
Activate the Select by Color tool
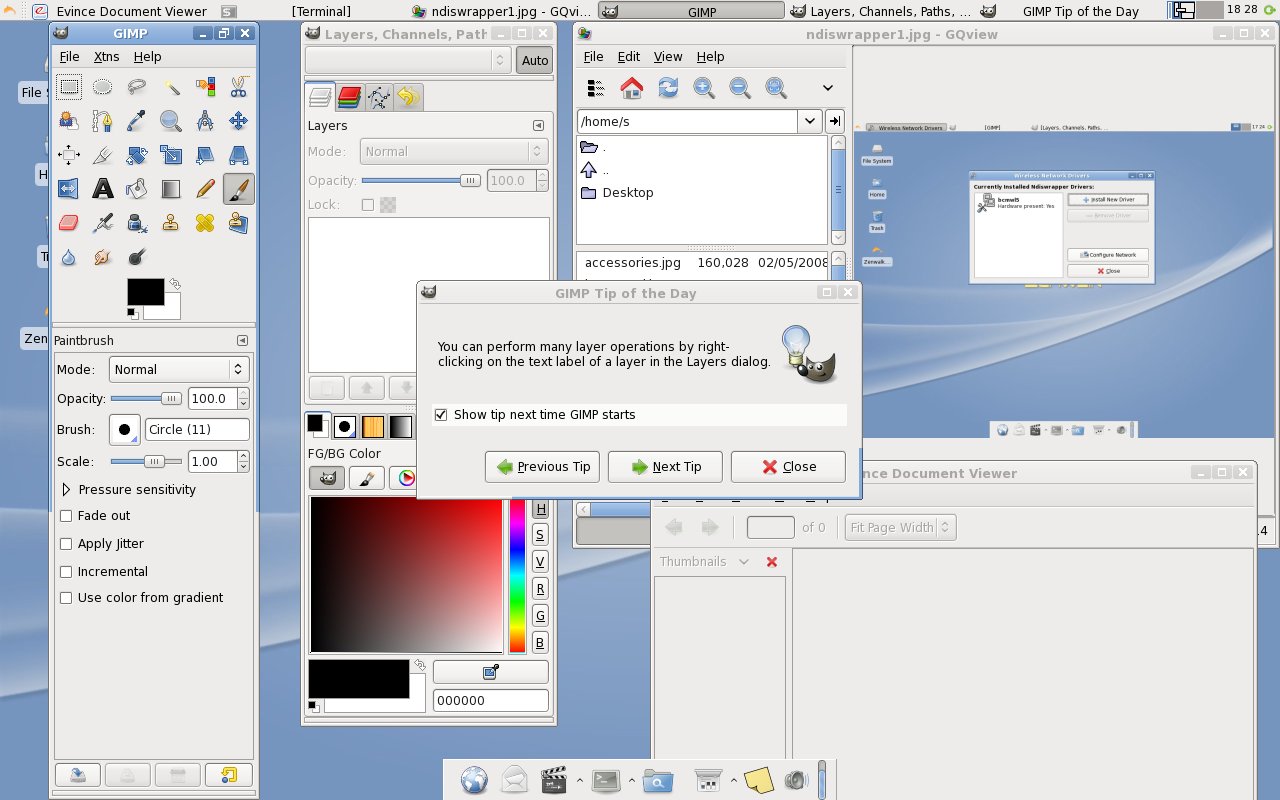point(205,87)
